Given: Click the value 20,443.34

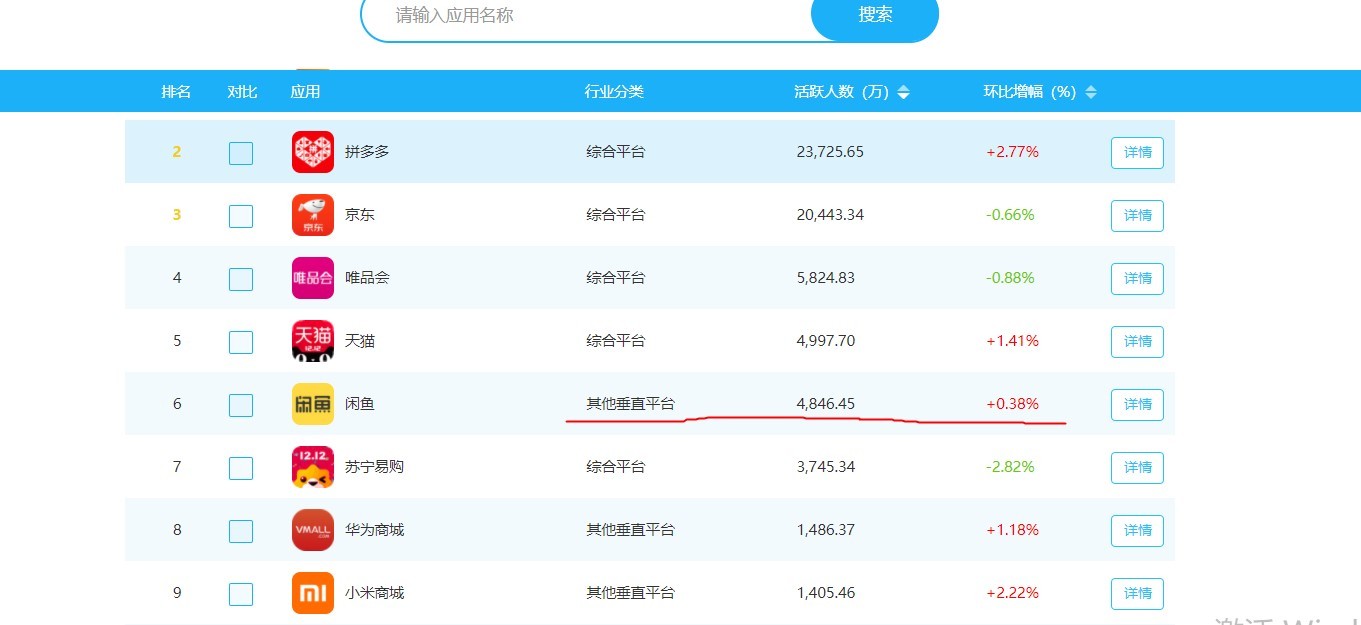Looking at the screenshot, I should [x=830, y=215].
